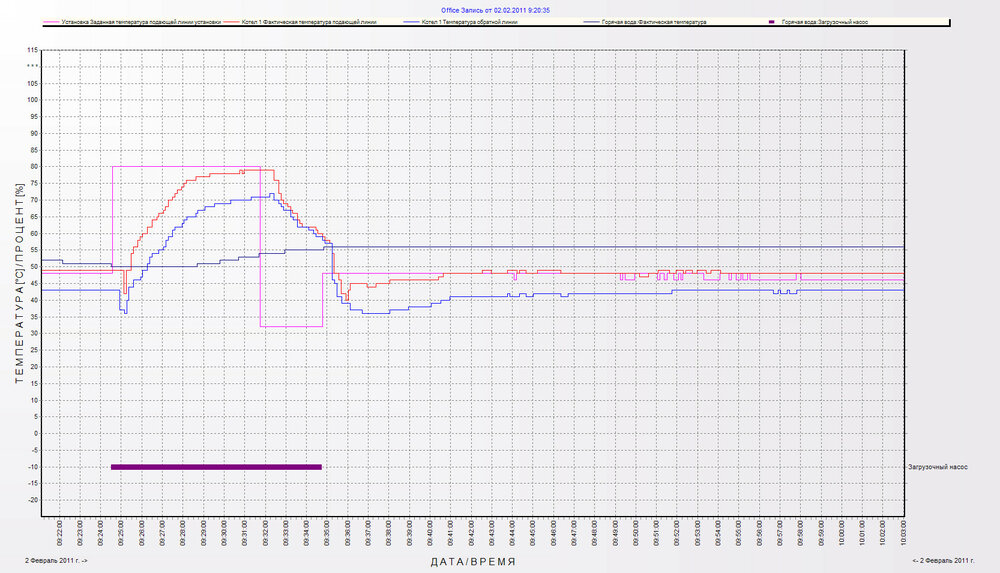The image size is (1000, 573).
Task: Click the 'ТЕМПЕРАТУРА[°C]/ПРОЦЕНТ[%]' vertical axis title
Action: point(19,283)
